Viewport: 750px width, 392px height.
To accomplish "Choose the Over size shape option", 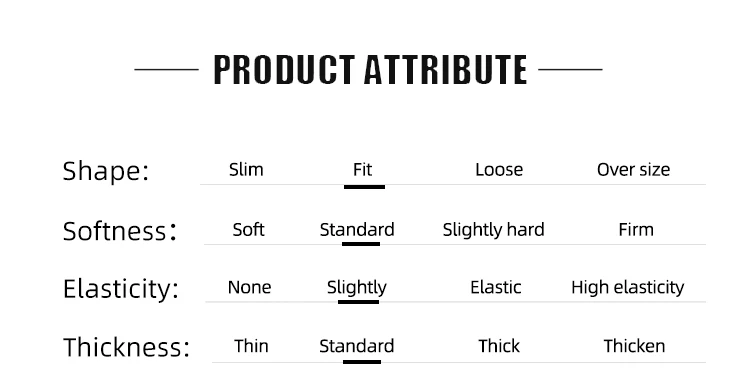I will [x=633, y=170].
